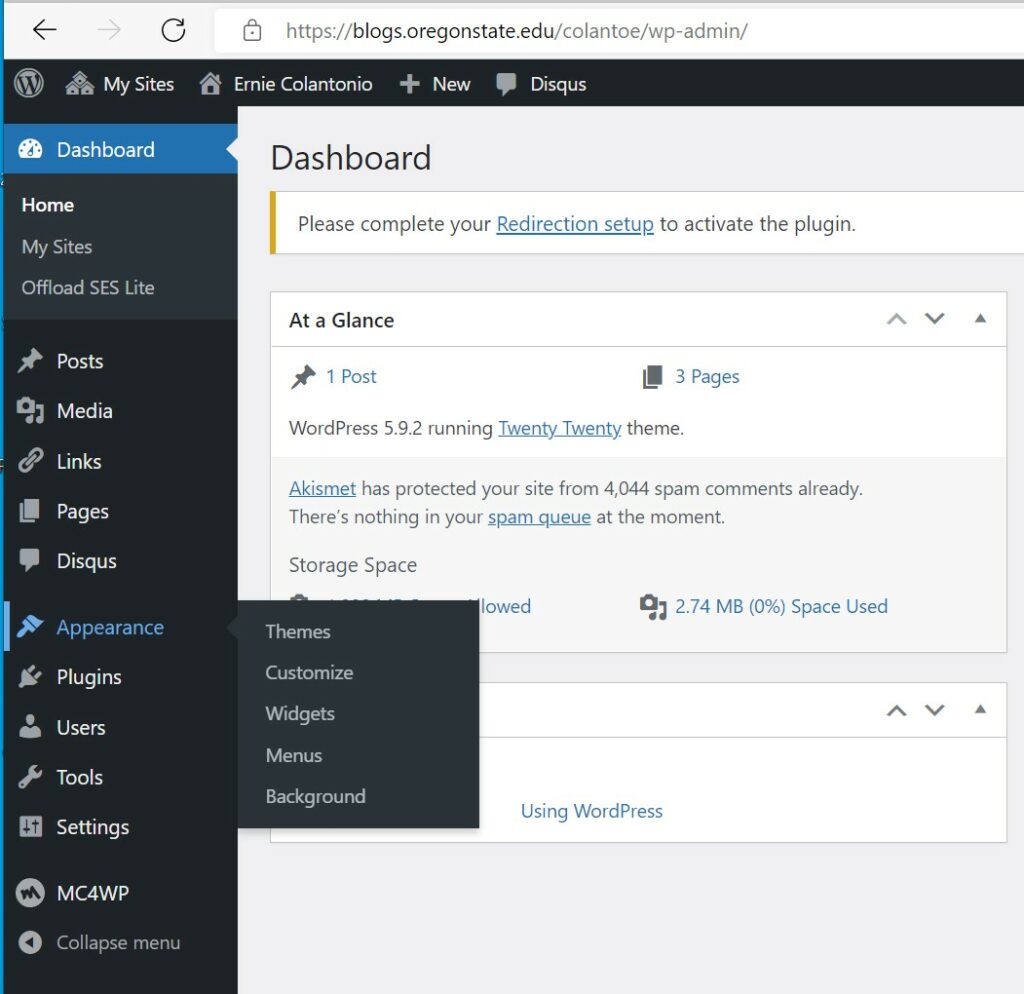Click the plus icon next to New
1024x994 pixels.
(x=409, y=84)
